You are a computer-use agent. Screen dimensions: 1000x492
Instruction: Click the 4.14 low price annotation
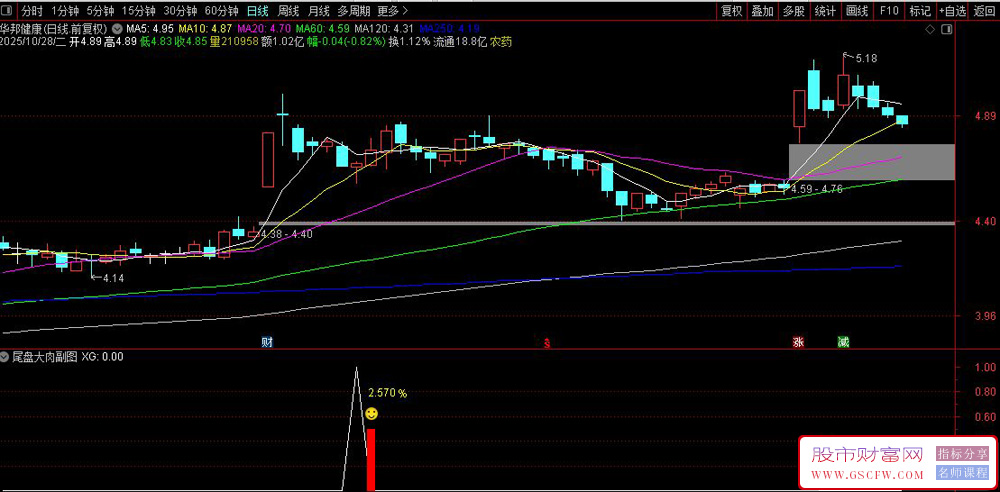tap(113, 278)
